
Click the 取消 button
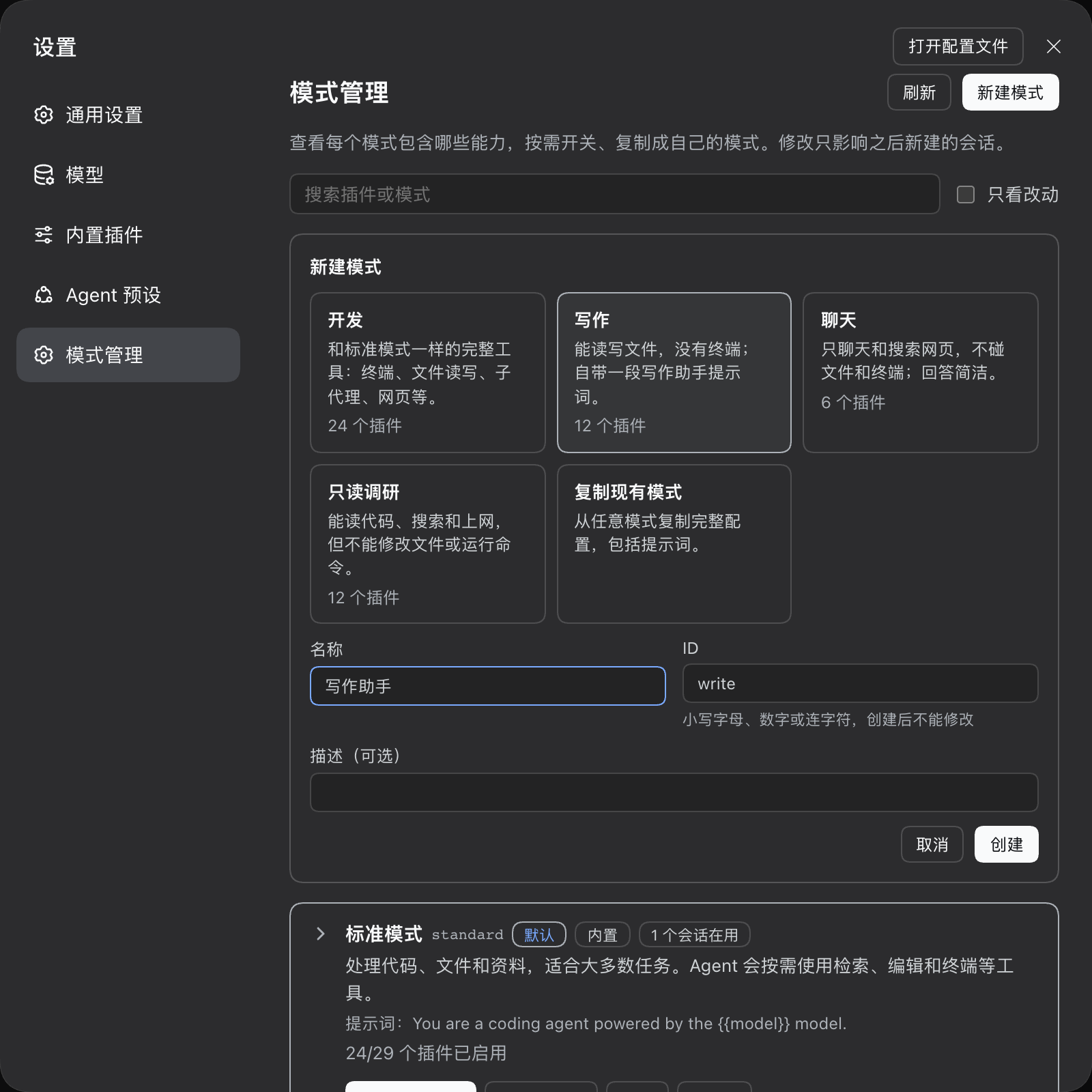tap(932, 844)
